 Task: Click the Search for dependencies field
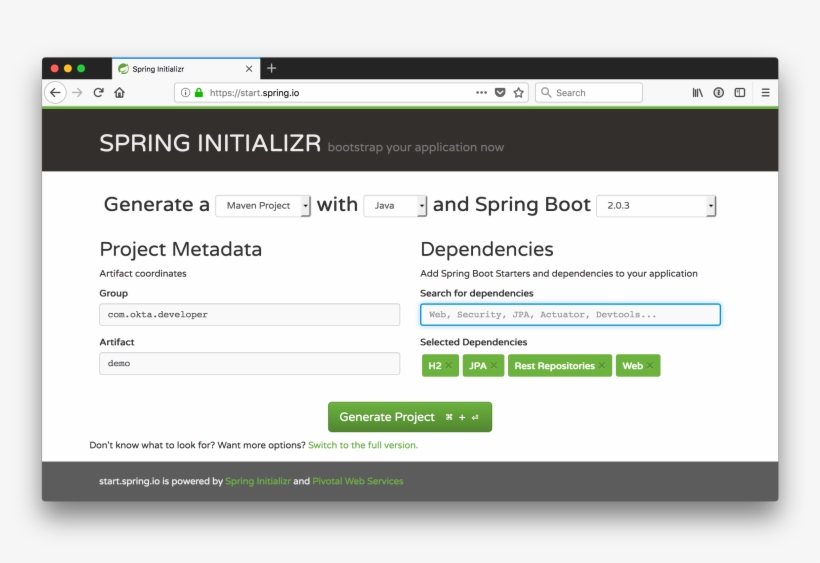point(570,315)
